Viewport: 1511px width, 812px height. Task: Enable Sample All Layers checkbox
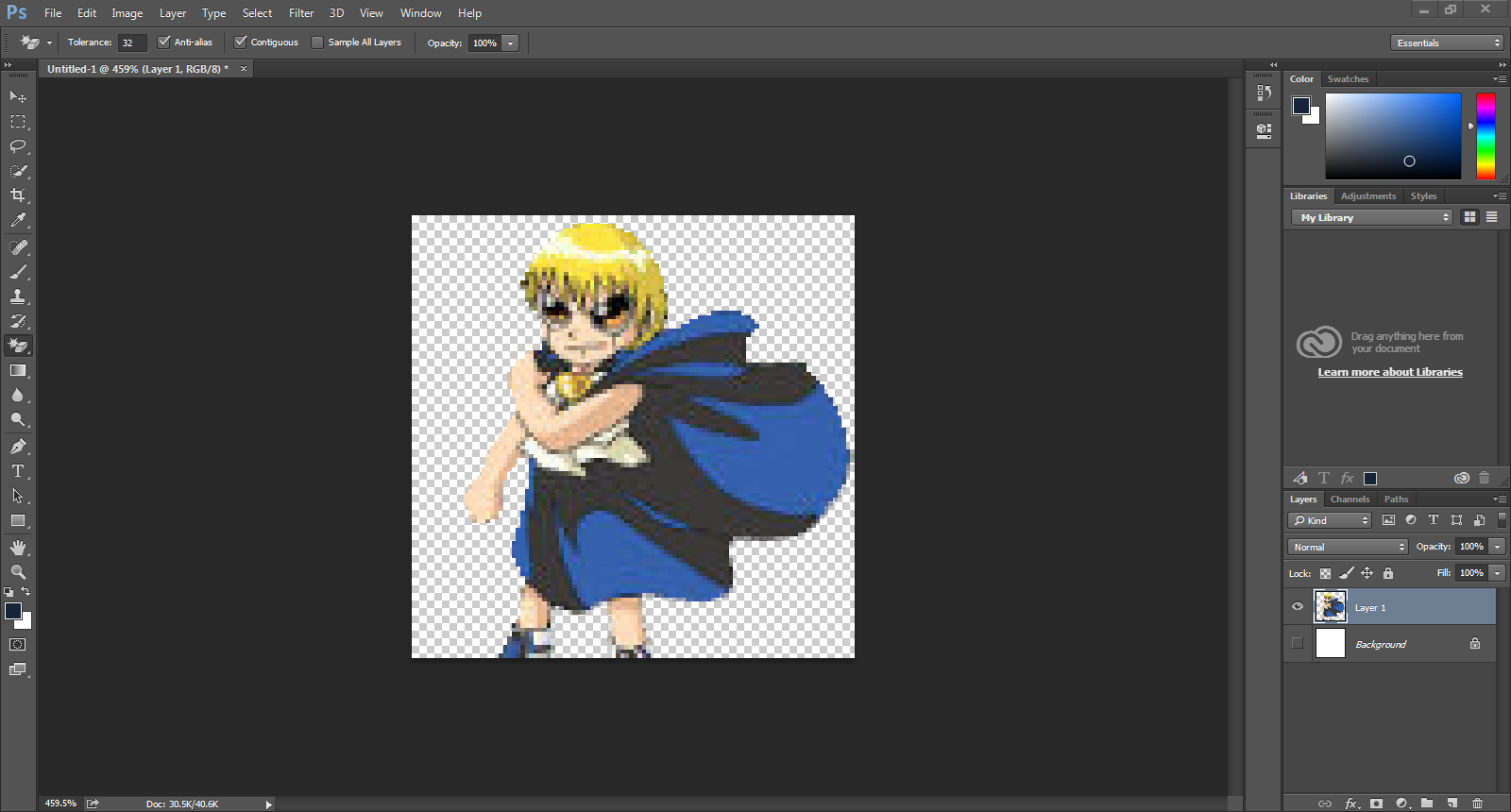click(x=317, y=42)
